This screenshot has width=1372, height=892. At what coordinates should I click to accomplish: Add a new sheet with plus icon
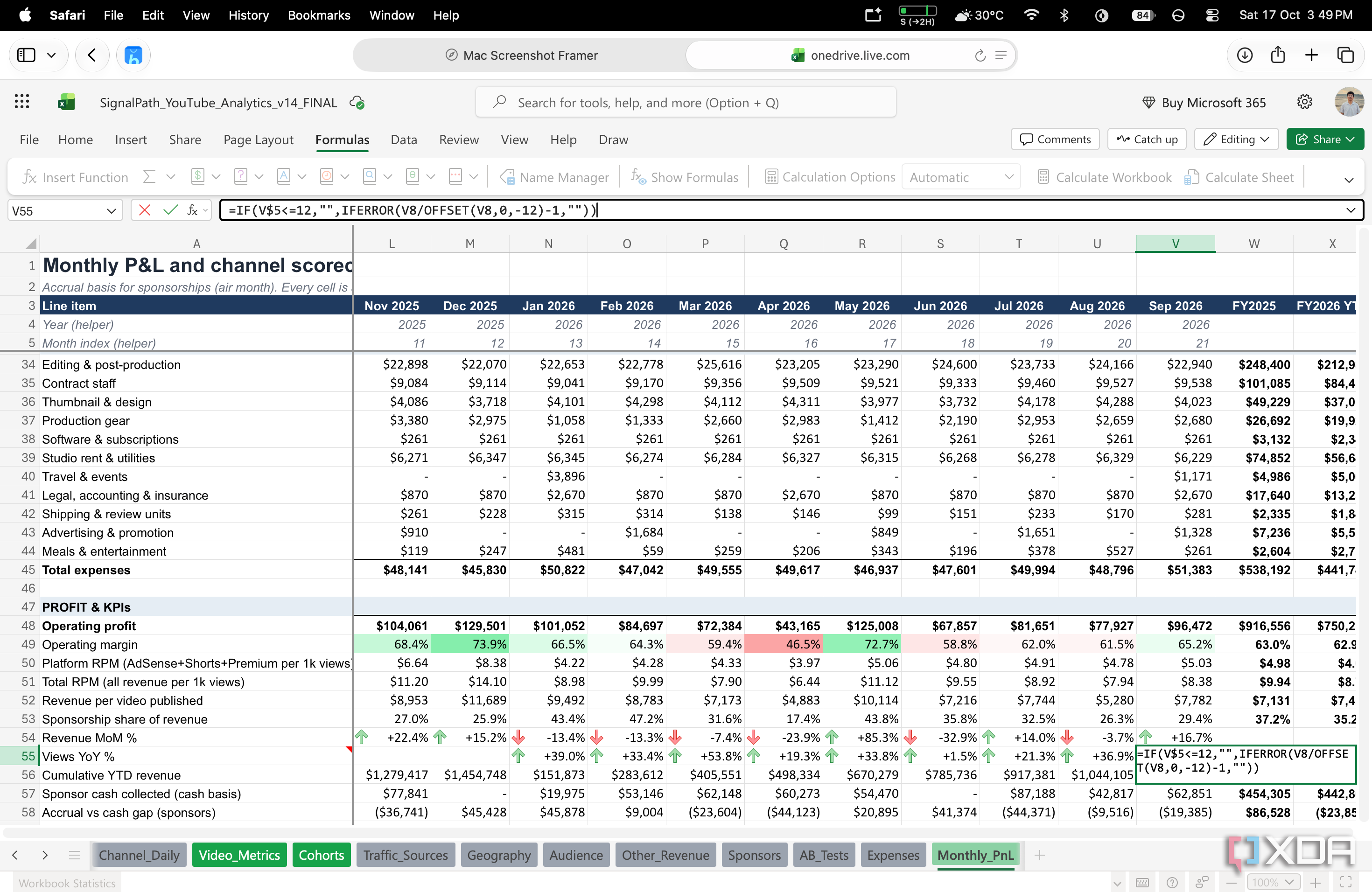(1039, 855)
